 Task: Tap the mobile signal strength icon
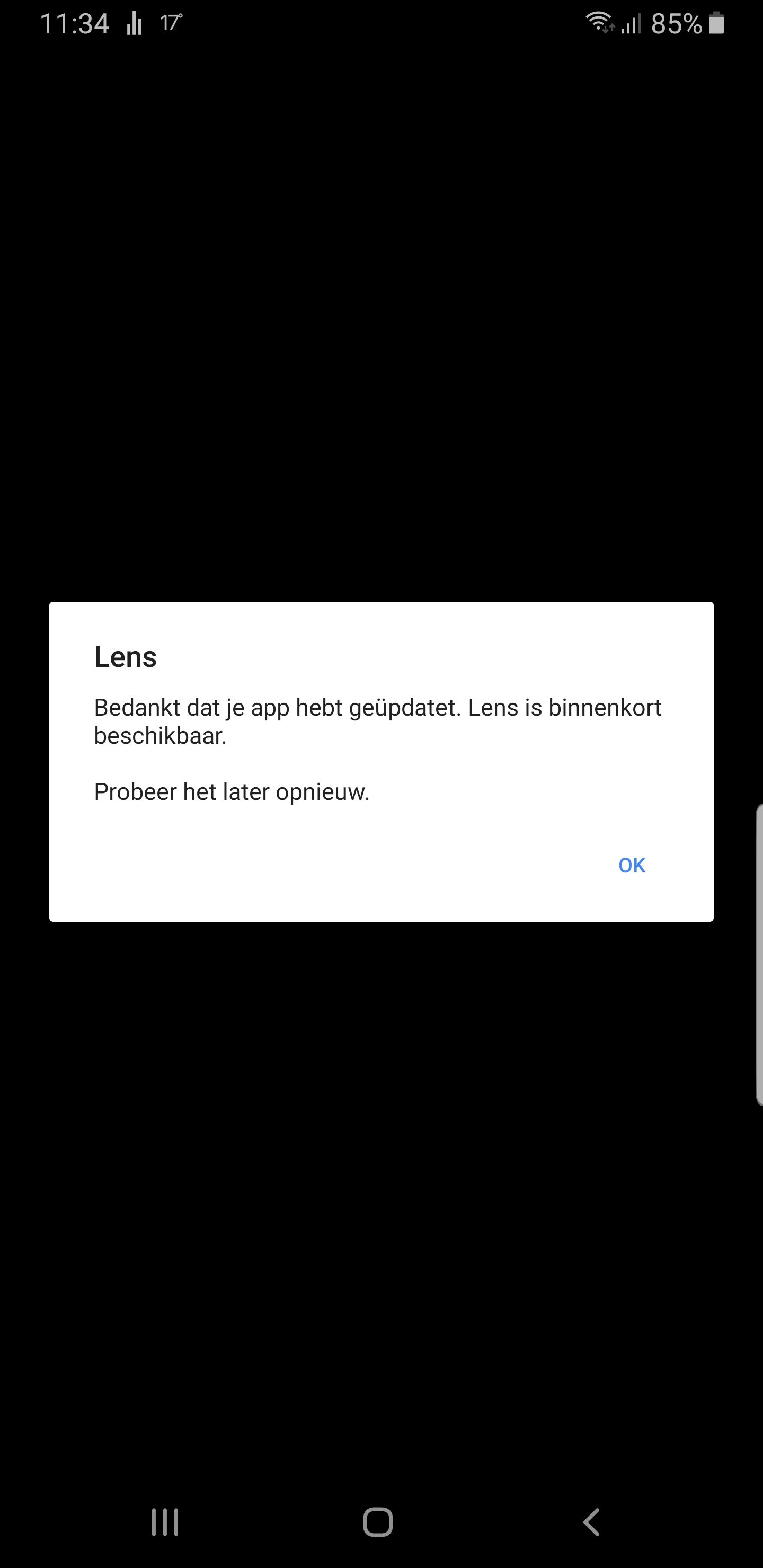[x=631, y=23]
